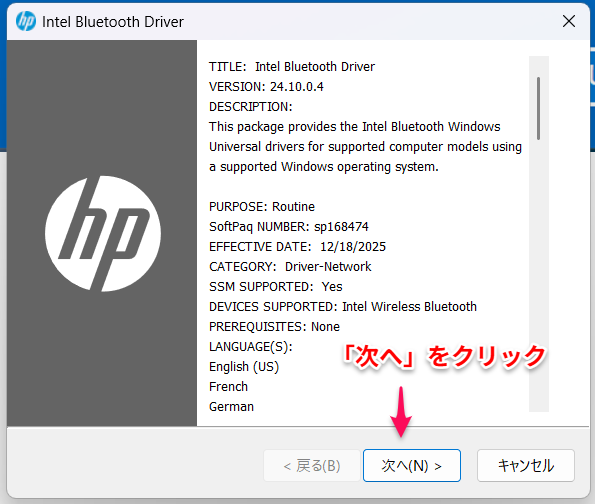The image size is (595, 504).
Task: Click the VERSION: 24.10.0.4 line
Action: pyautogui.click(x=266, y=87)
